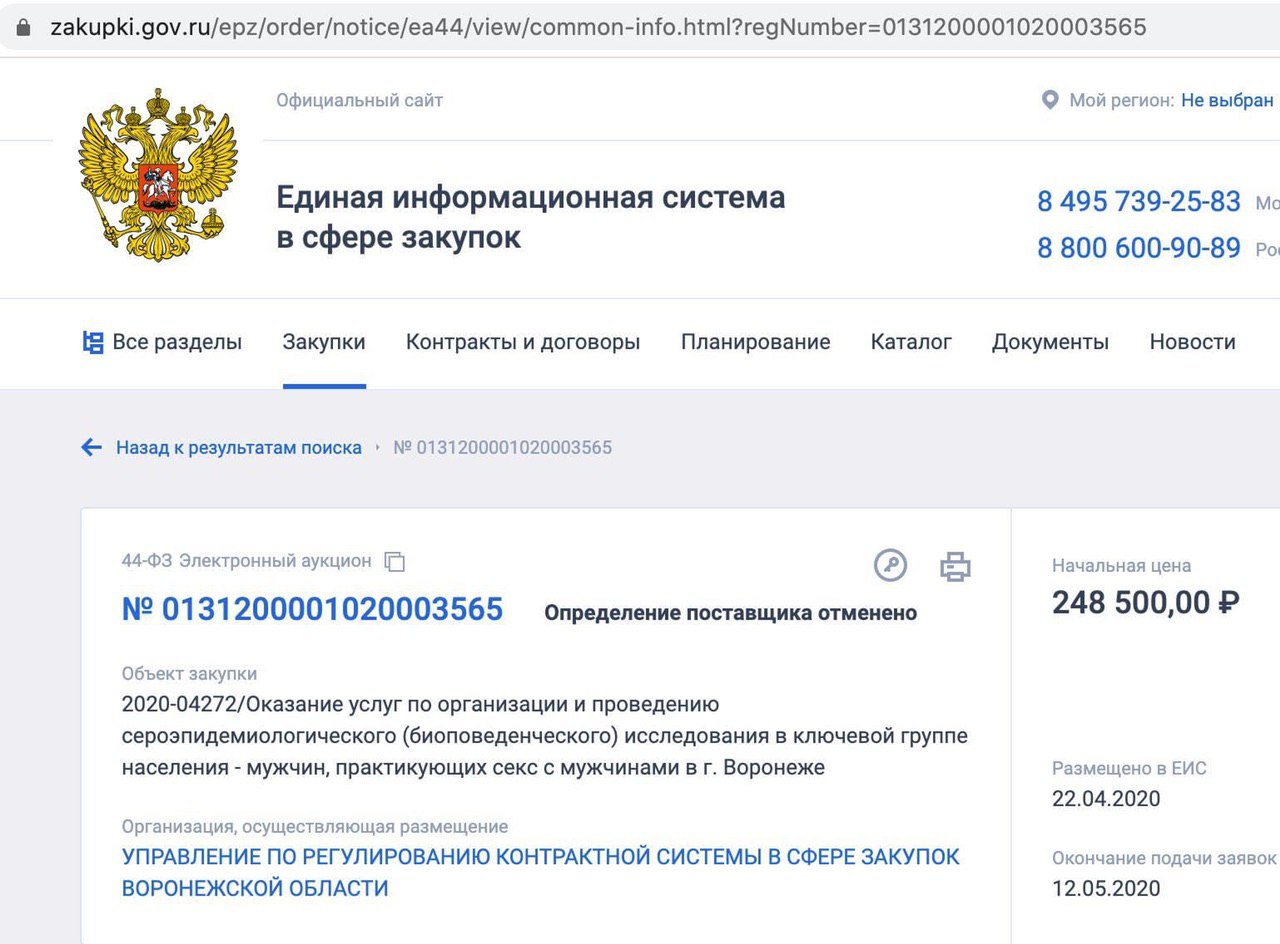The image size is (1280, 944).
Task: Open the Контракты и договоры menu
Action: point(523,342)
